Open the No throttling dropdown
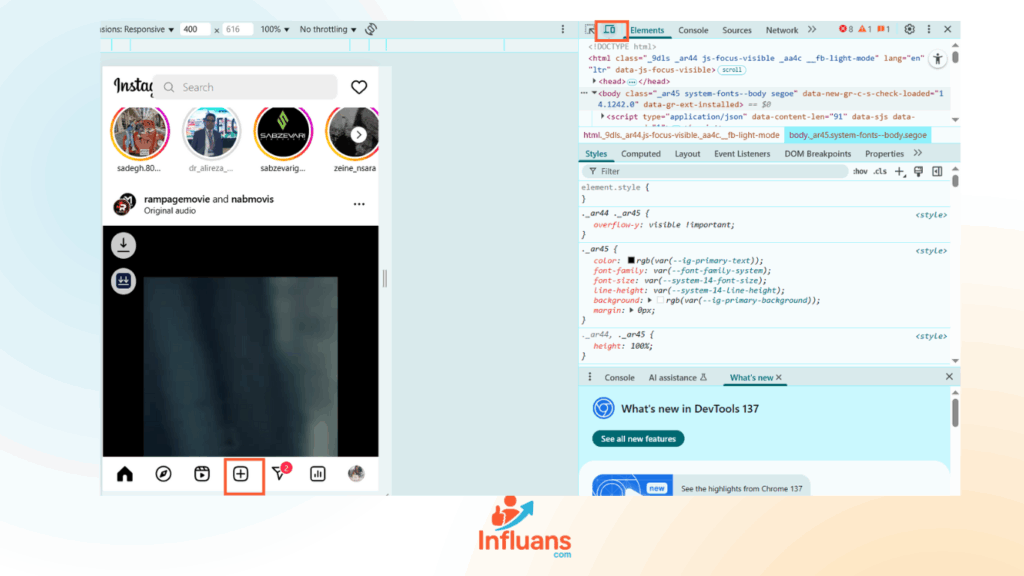This screenshot has height=576, width=1024. point(328,29)
